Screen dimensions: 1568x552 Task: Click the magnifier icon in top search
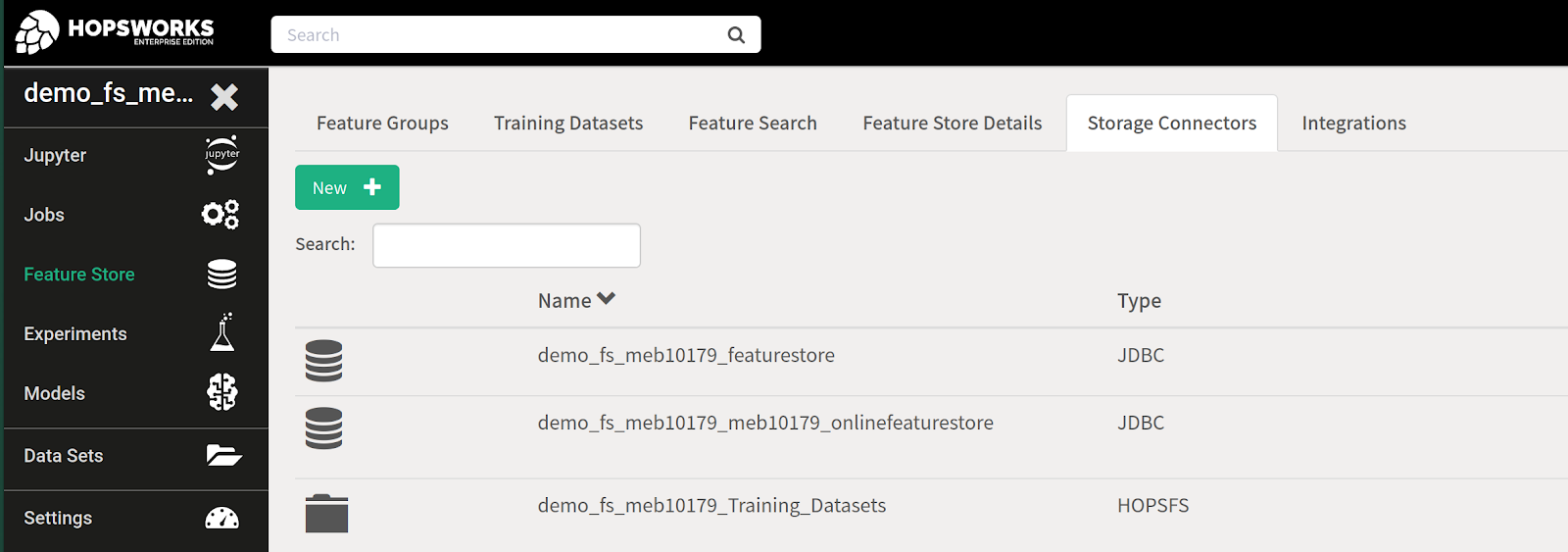tap(736, 35)
